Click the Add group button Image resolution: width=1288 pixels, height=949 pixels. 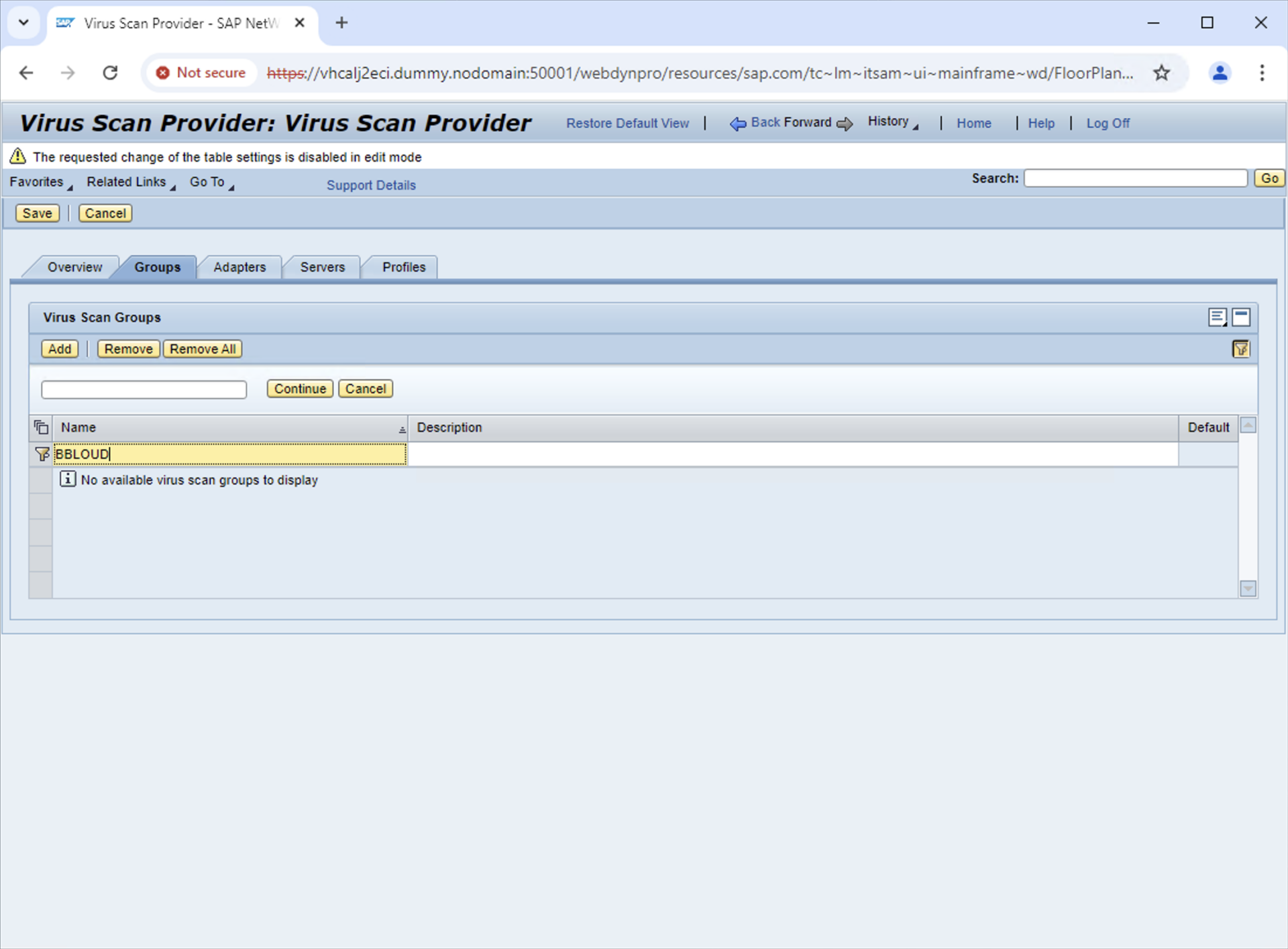click(x=60, y=349)
